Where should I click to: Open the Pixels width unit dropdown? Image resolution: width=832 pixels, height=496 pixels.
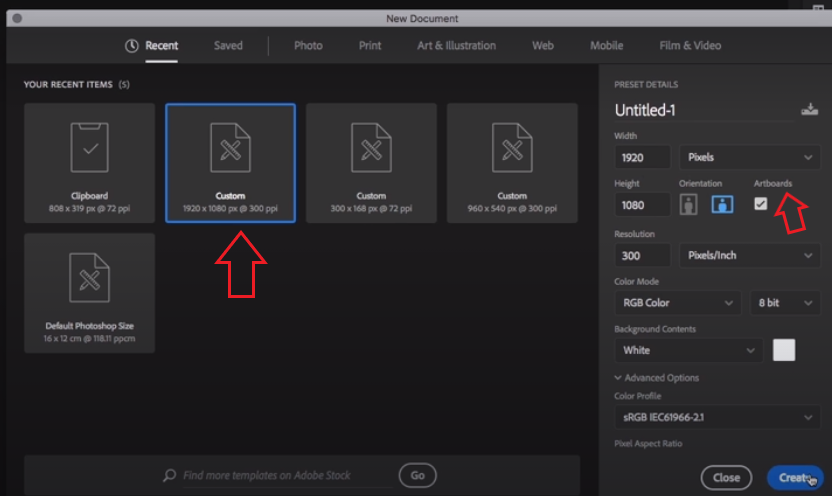coord(749,157)
